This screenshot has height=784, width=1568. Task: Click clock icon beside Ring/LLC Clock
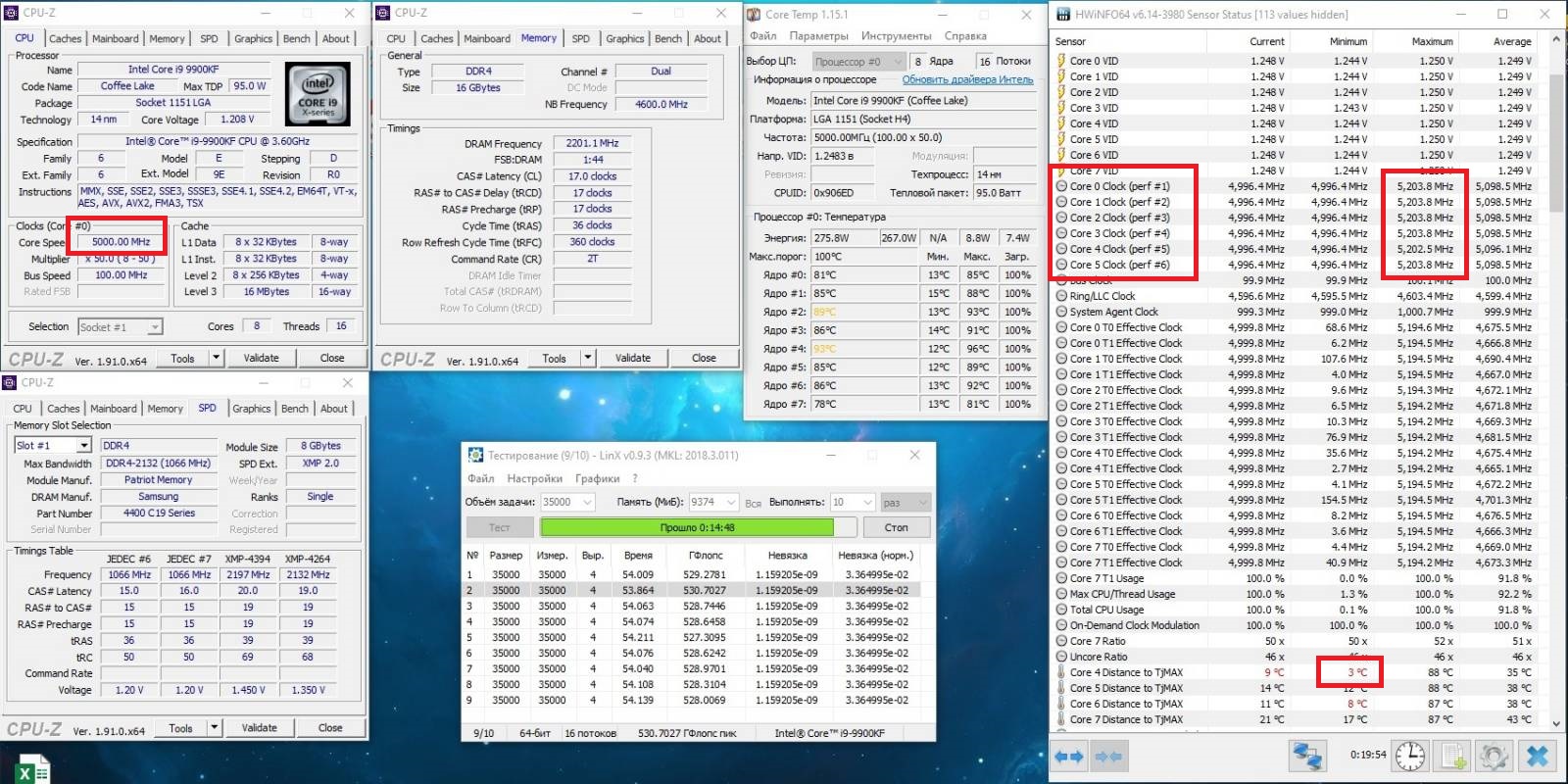coord(1061,296)
